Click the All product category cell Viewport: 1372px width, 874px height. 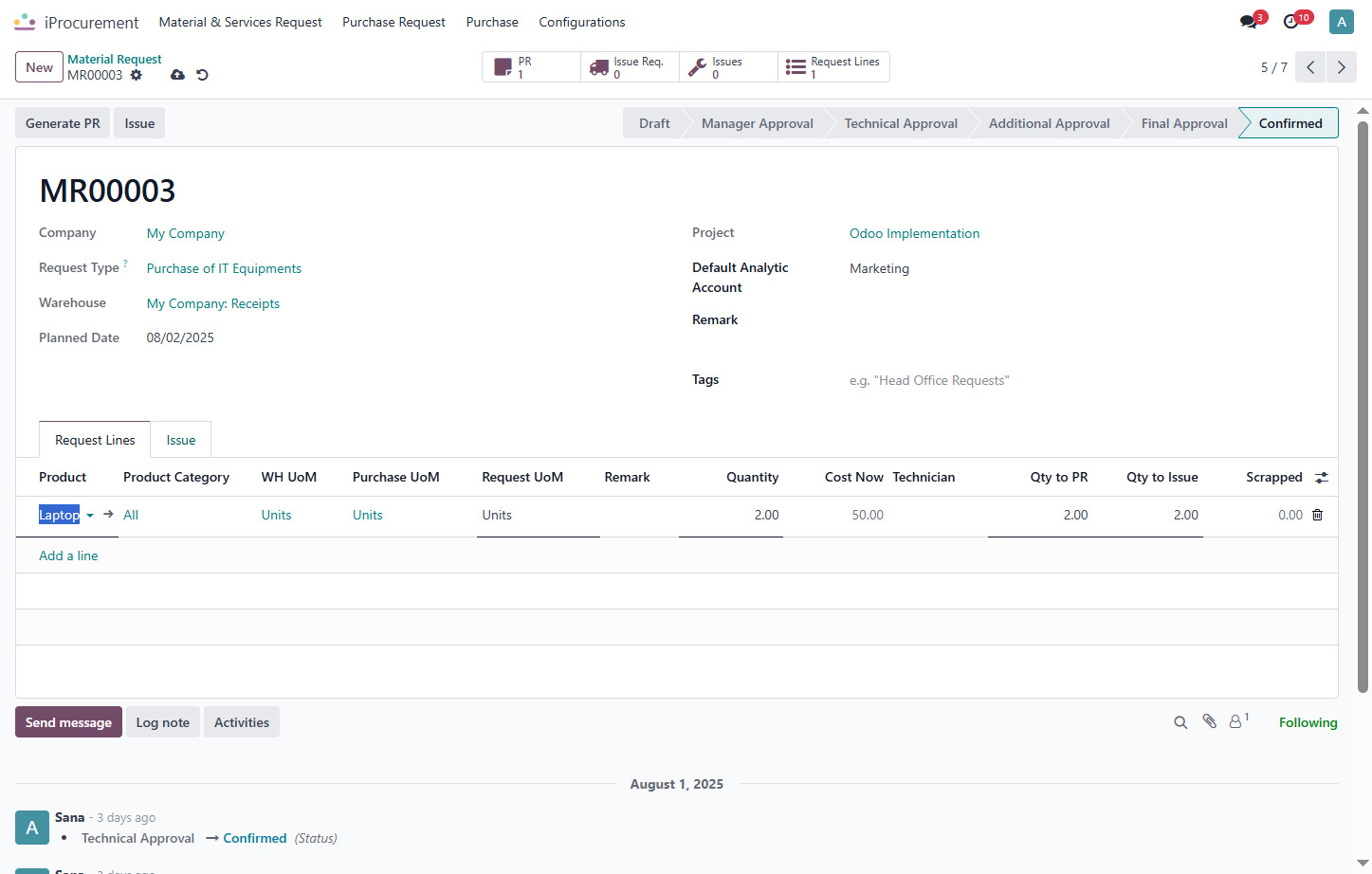[131, 515]
